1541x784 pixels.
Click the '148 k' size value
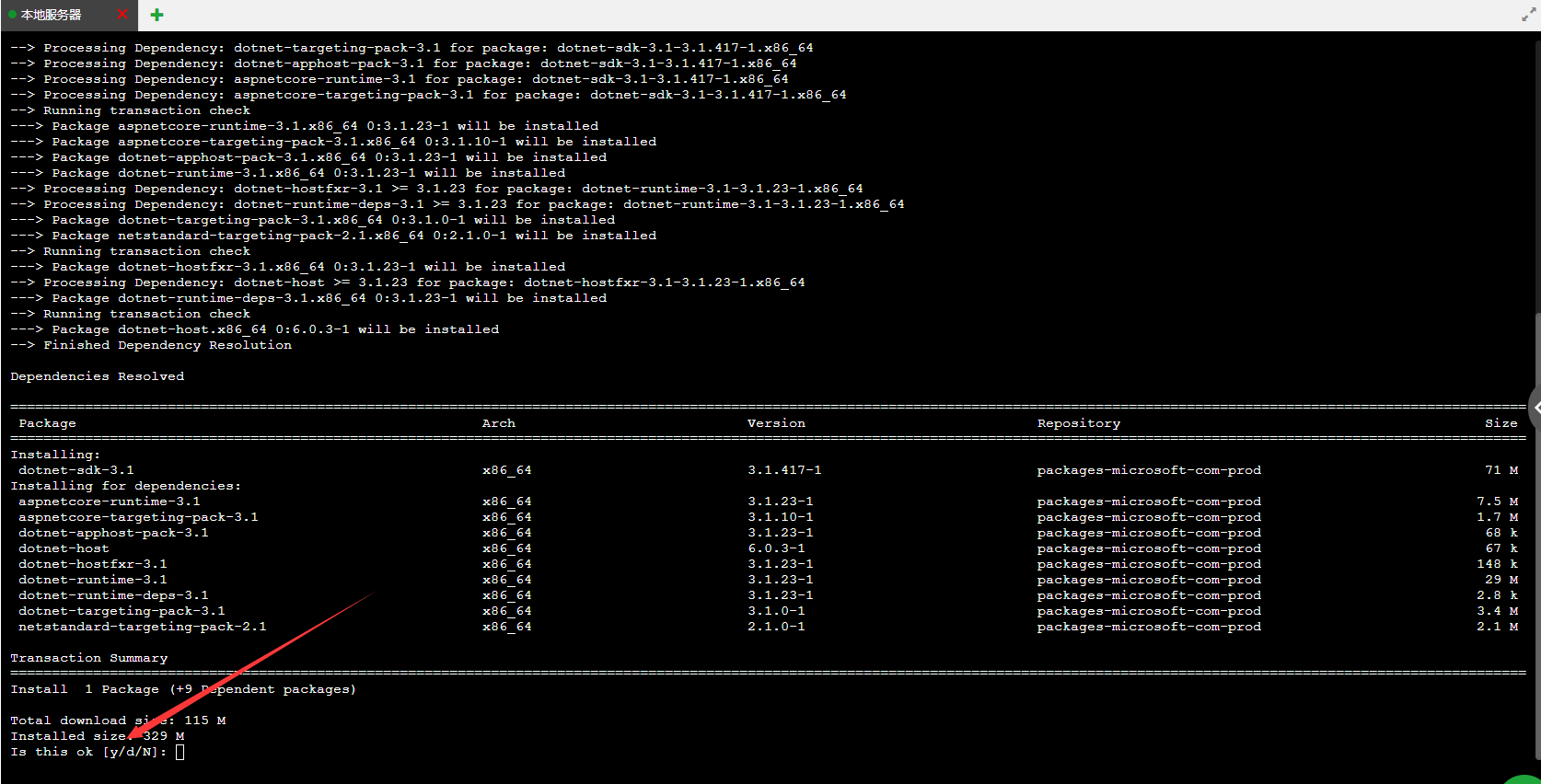coord(1498,564)
